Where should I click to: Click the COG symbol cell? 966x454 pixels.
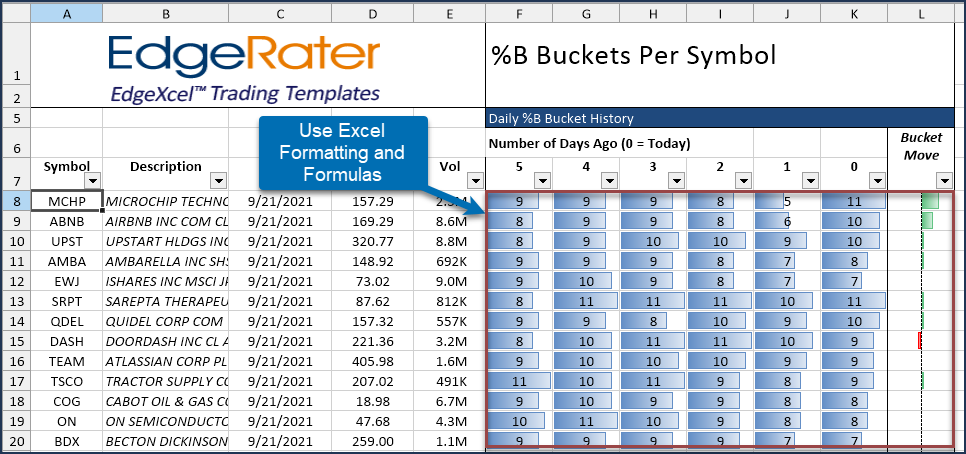click(67, 401)
